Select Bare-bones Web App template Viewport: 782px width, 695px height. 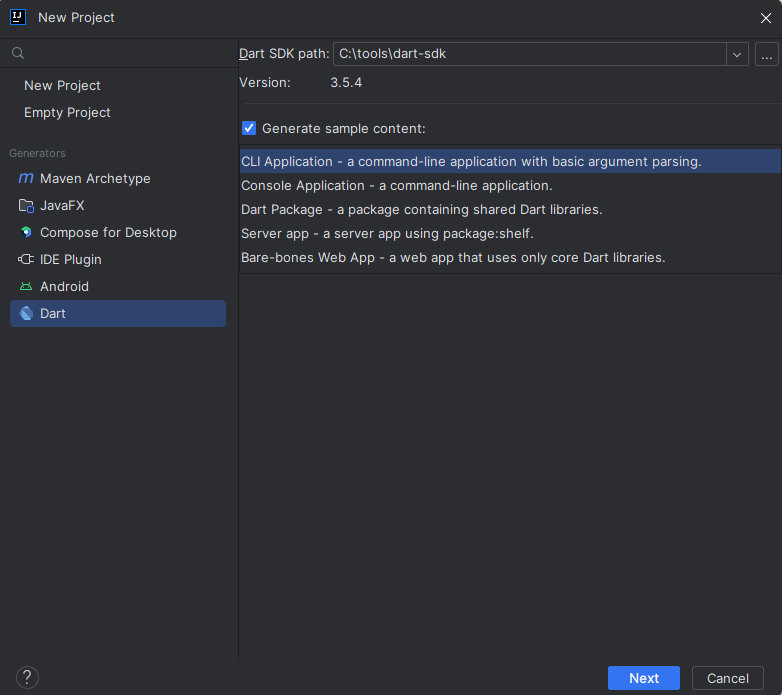click(x=510, y=257)
